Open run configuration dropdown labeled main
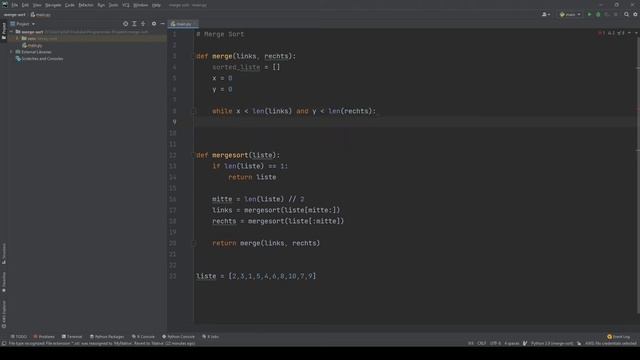Image resolution: width=640 pixels, height=360 pixels. [570, 14]
